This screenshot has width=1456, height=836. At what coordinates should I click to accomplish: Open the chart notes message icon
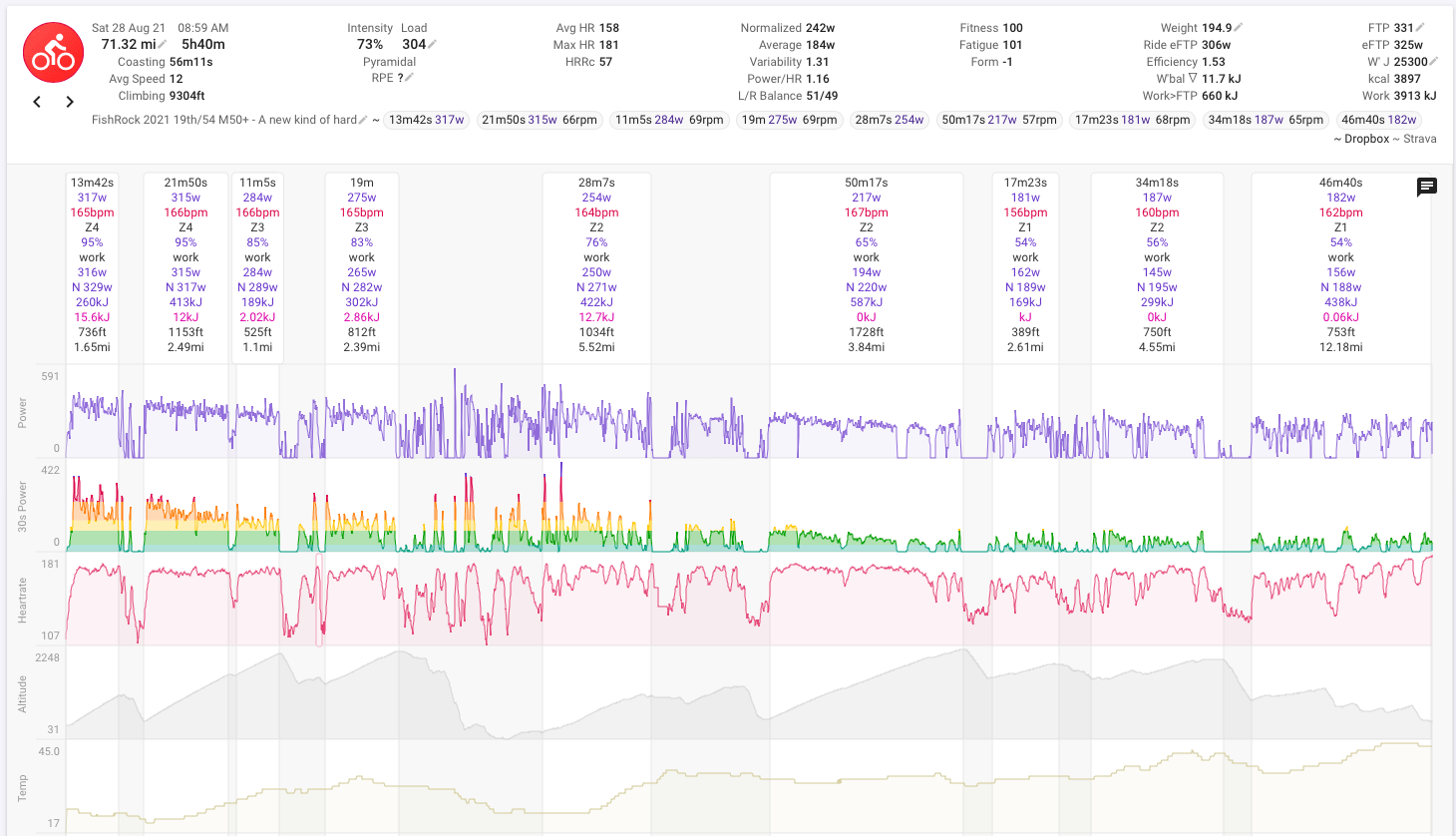coord(1427,187)
